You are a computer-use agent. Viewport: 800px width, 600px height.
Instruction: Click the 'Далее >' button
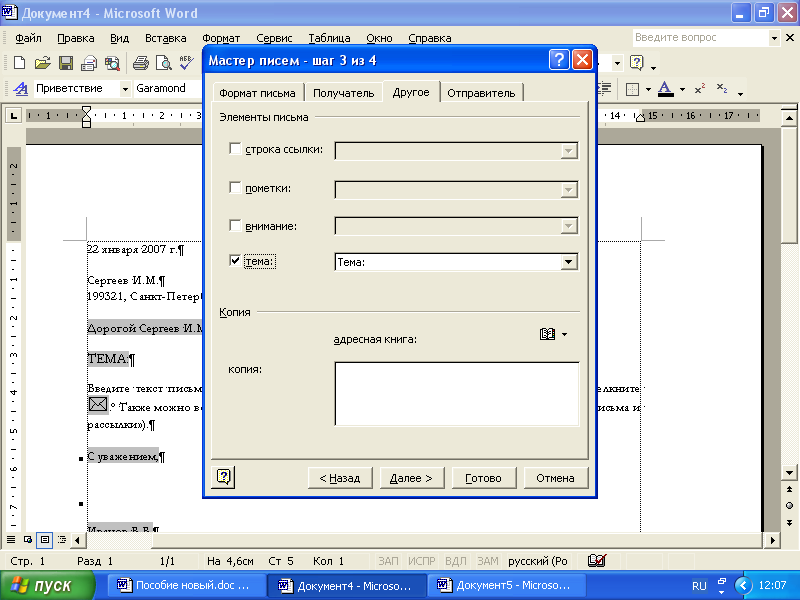click(411, 478)
